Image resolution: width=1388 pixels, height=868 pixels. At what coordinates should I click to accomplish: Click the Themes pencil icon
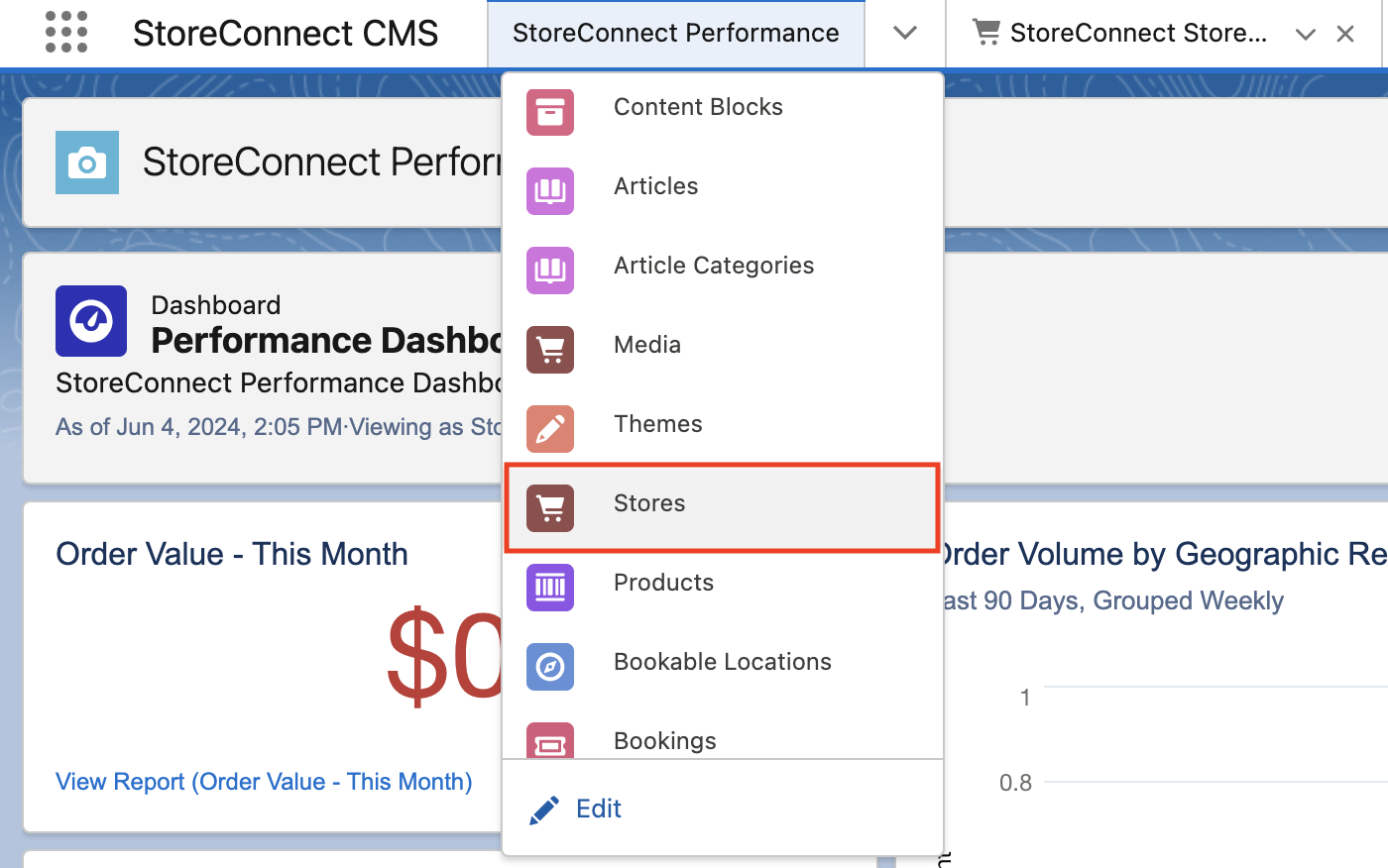pos(550,429)
